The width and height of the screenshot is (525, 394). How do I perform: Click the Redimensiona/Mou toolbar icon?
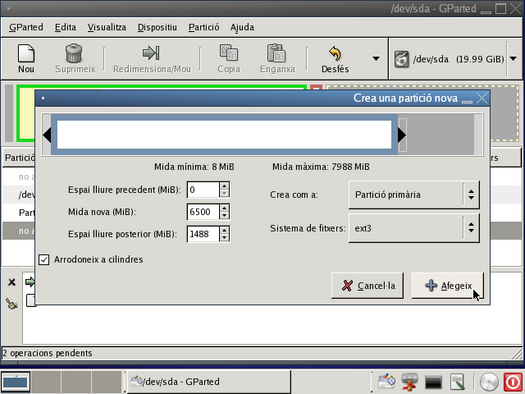(151, 53)
